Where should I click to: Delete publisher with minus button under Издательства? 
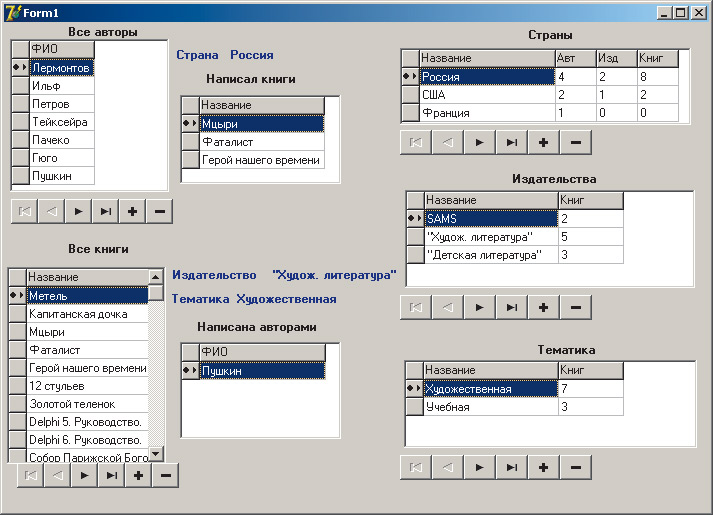576,308
